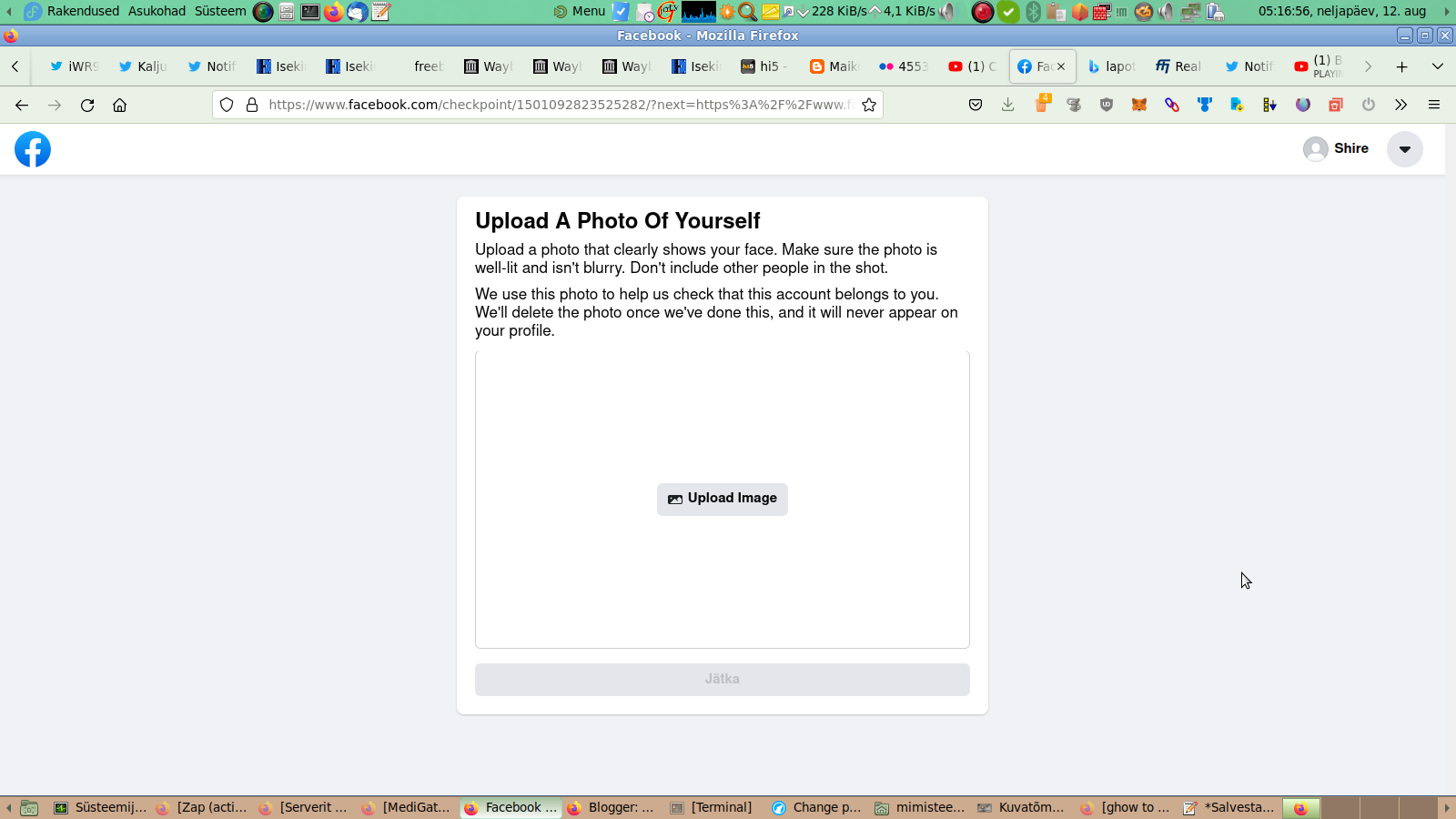Switch to the 4553 Flickr tab
1456x819 pixels.
pos(905,66)
